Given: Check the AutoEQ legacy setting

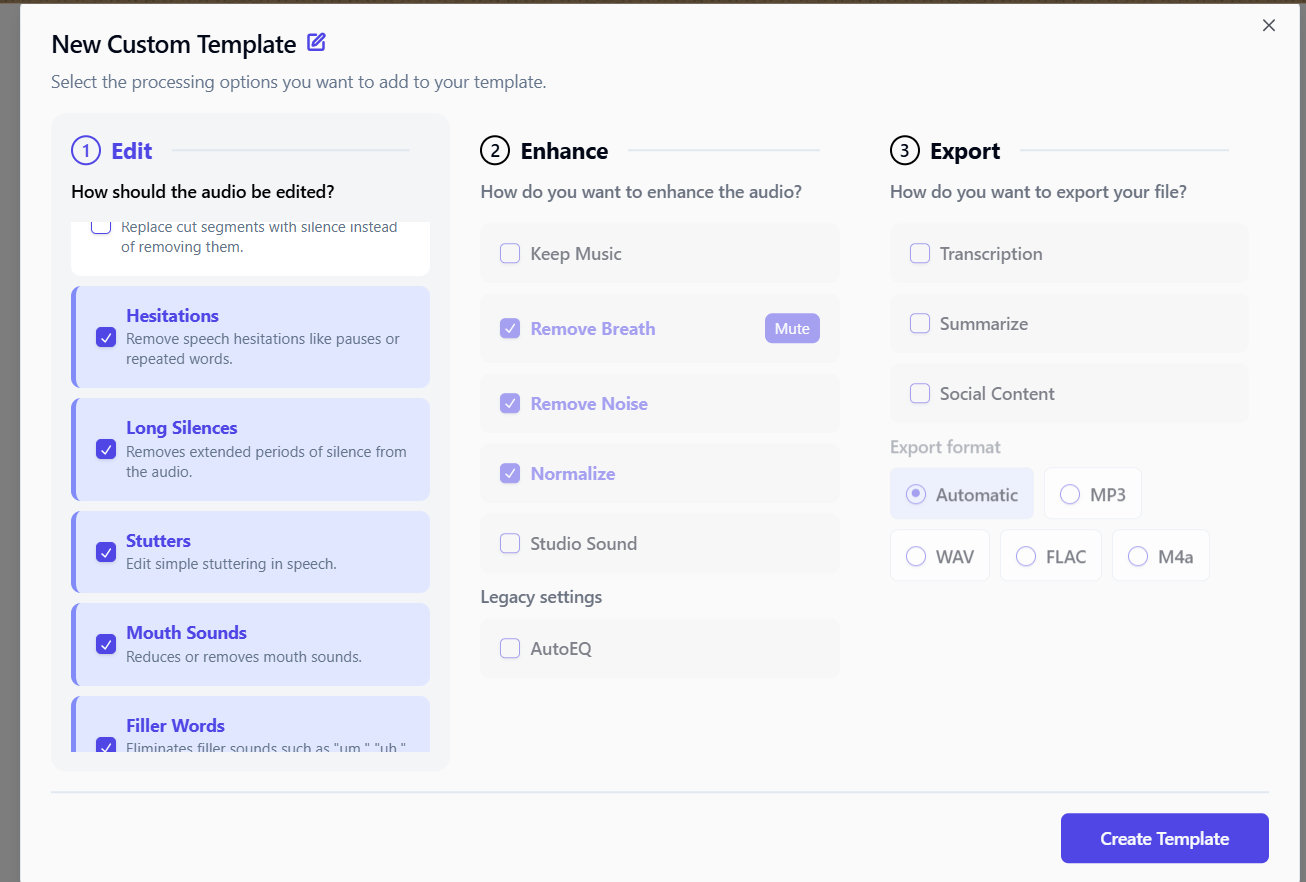Looking at the screenshot, I should (510, 648).
